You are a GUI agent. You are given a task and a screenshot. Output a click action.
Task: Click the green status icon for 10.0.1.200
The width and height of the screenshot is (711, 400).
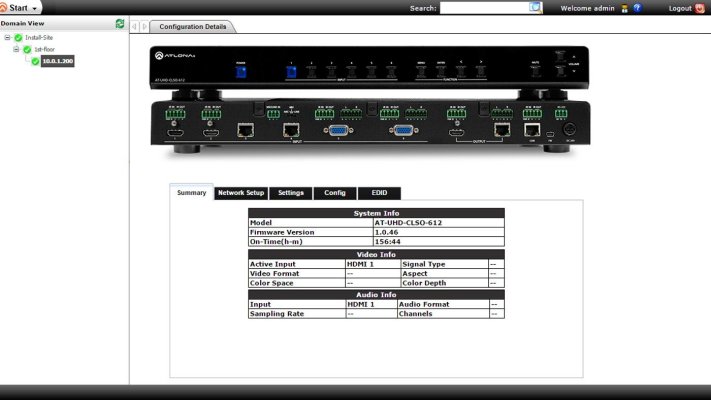point(35,61)
